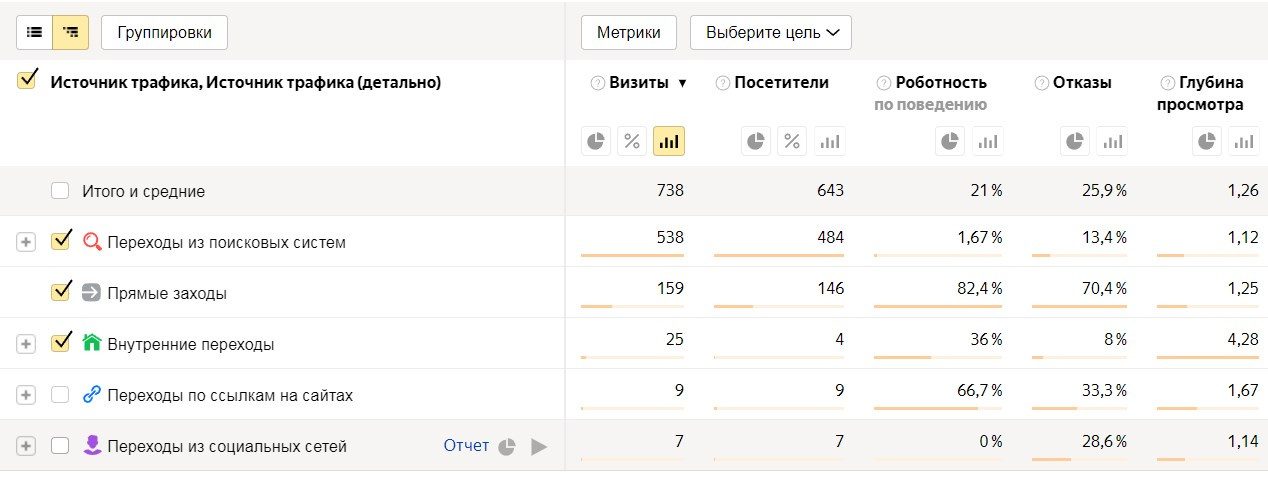Open the Выберите цель dropdown
The height and width of the screenshot is (480, 1268).
pyautogui.click(x=771, y=32)
